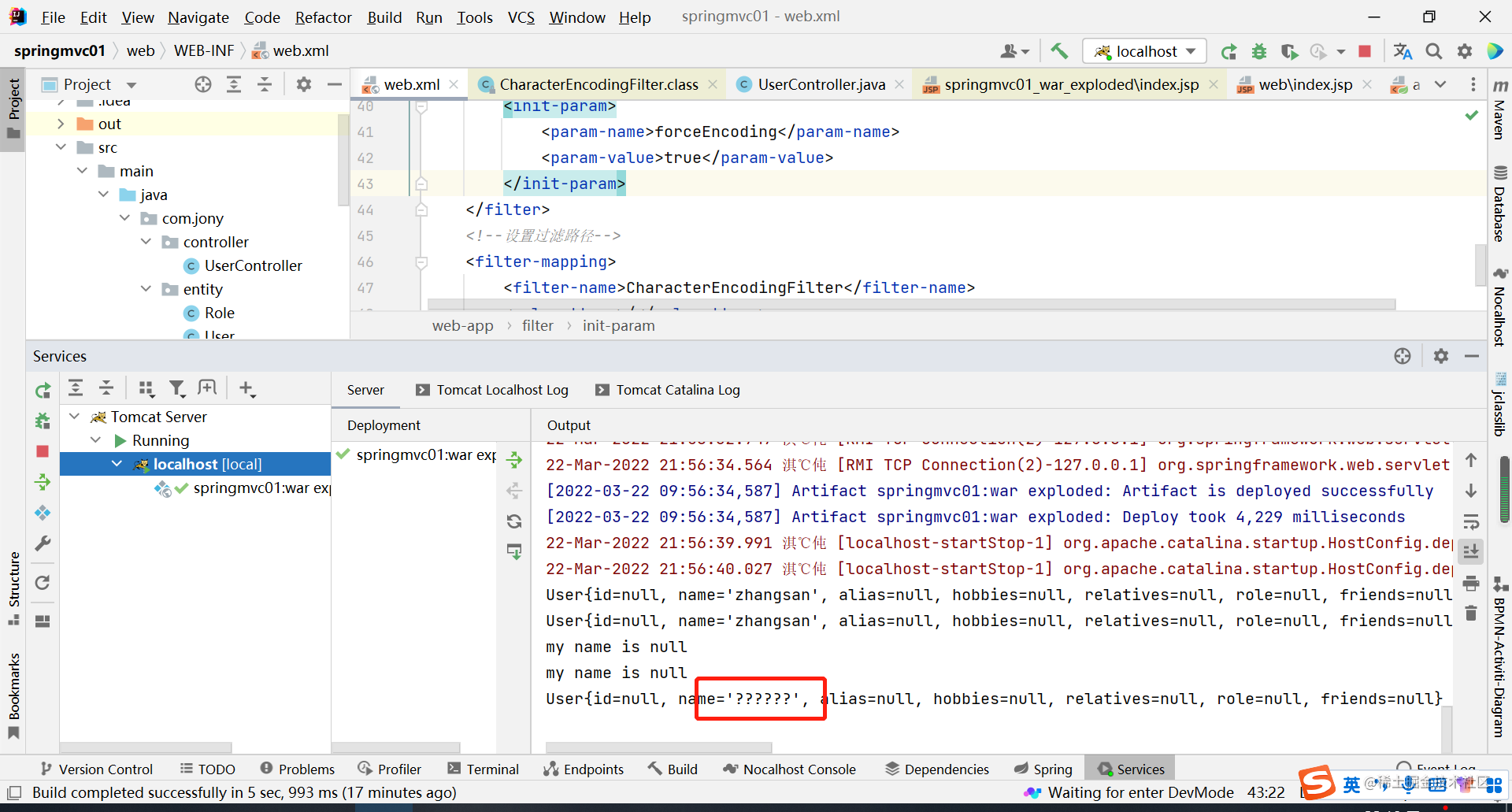Open the Terminal tool window

[x=483, y=769]
